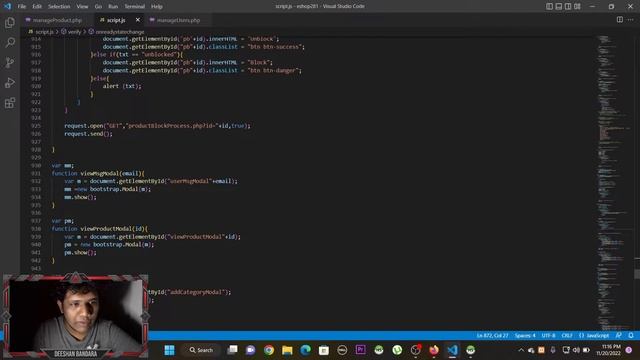Open the Terminal menu
The height and width of the screenshot is (360, 640).
click(135, 7)
